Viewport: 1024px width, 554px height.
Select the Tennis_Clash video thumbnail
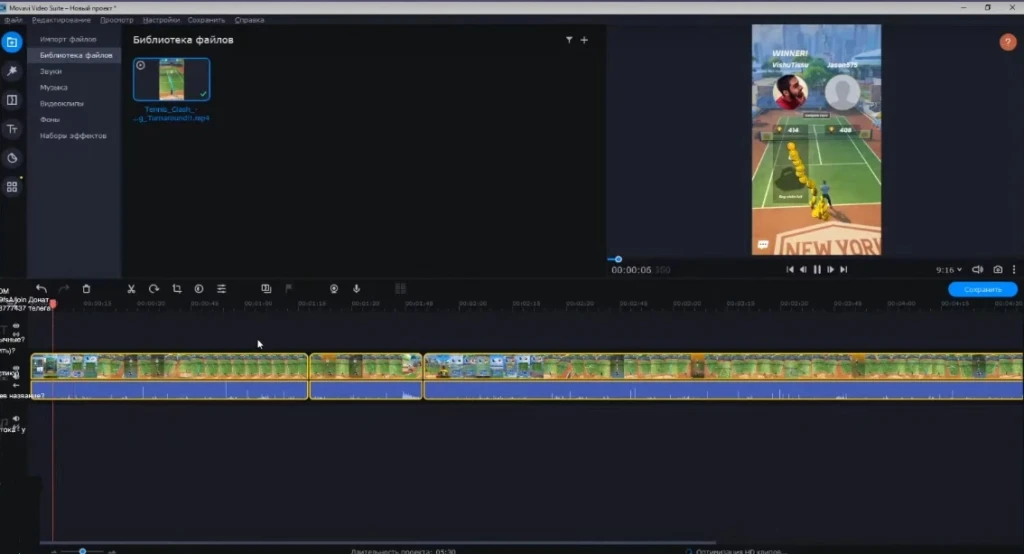(172, 79)
